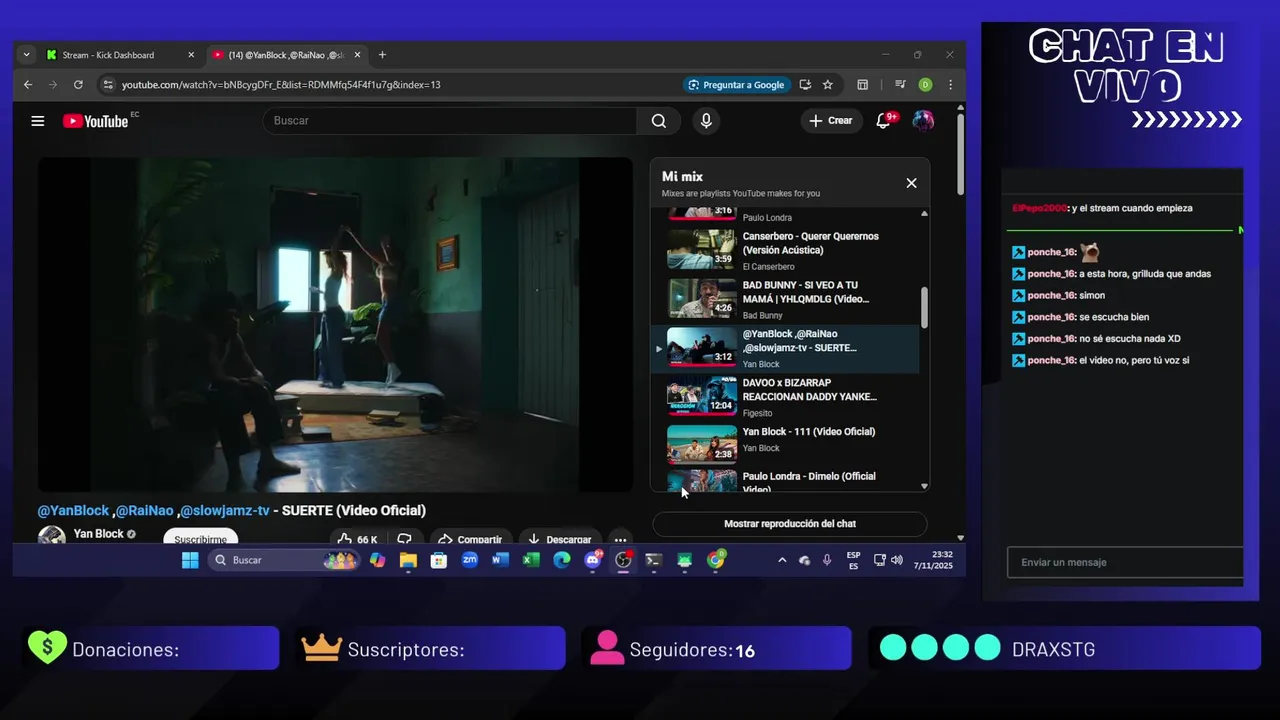Bookmark this page with the star icon
This screenshot has width=1280, height=720.
click(828, 85)
